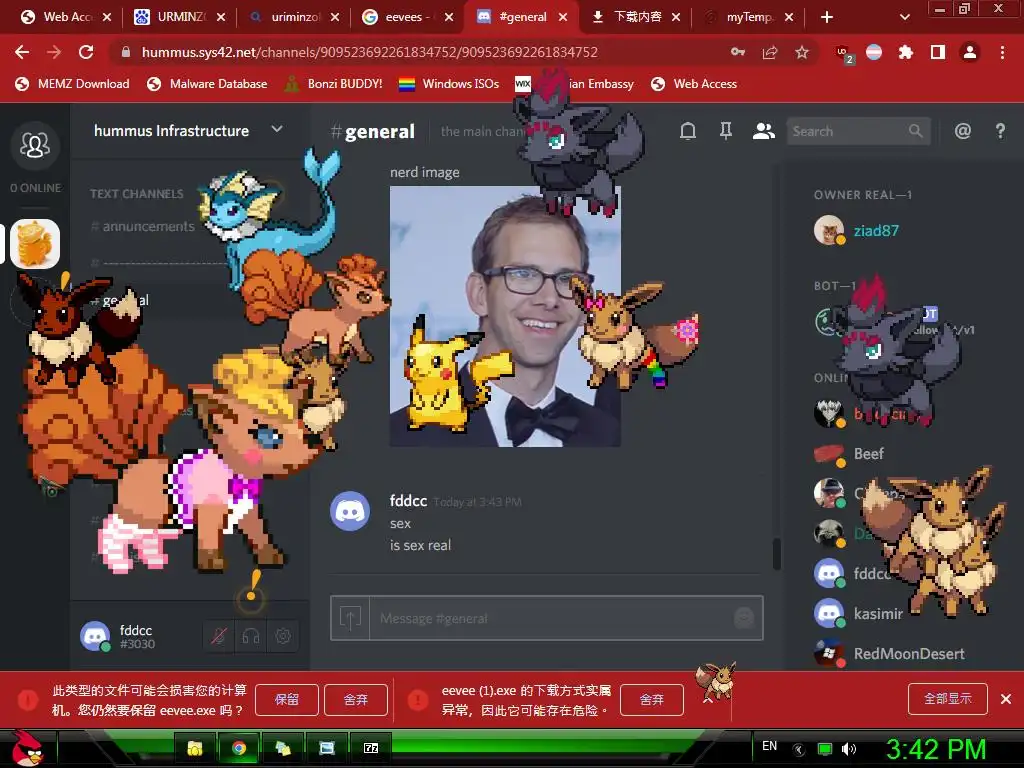The image size is (1024, 768).
Task: Click the Discord Search field
Action: coord(858,131)
